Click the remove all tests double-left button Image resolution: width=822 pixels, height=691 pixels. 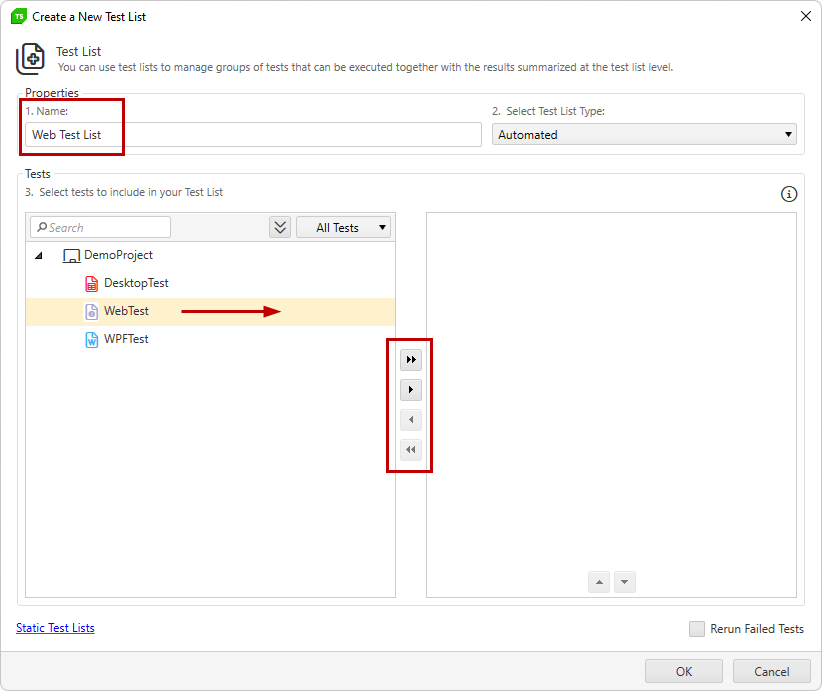tap(410, 450)
